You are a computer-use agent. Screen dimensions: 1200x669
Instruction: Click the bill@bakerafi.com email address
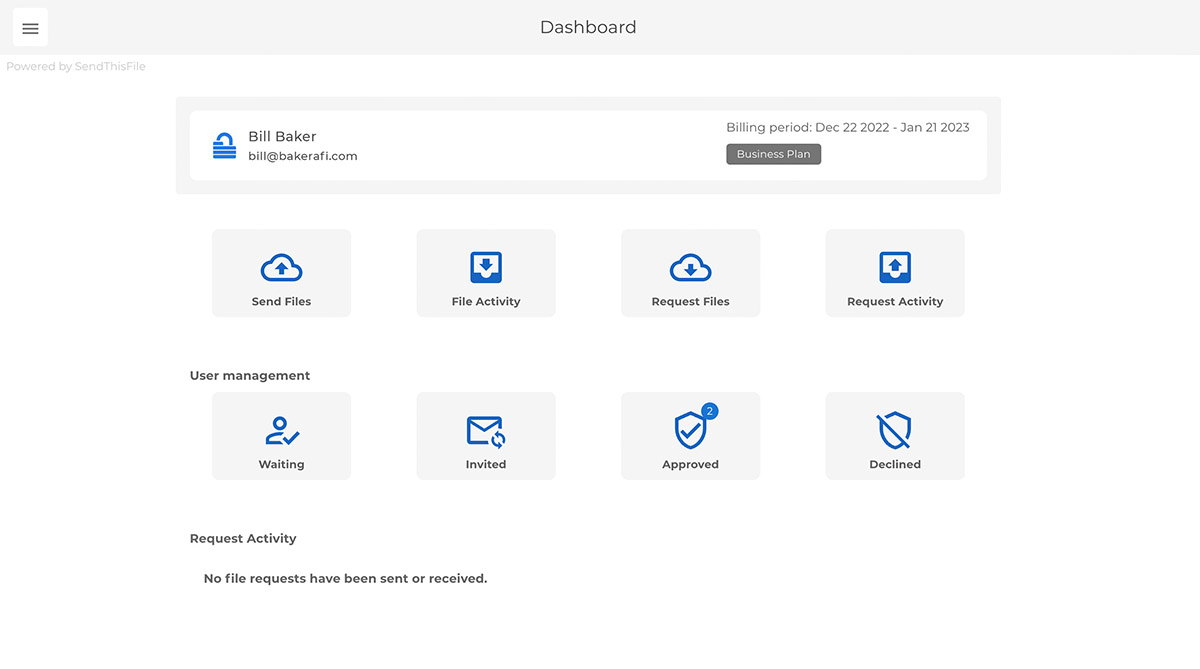point(303,156)
